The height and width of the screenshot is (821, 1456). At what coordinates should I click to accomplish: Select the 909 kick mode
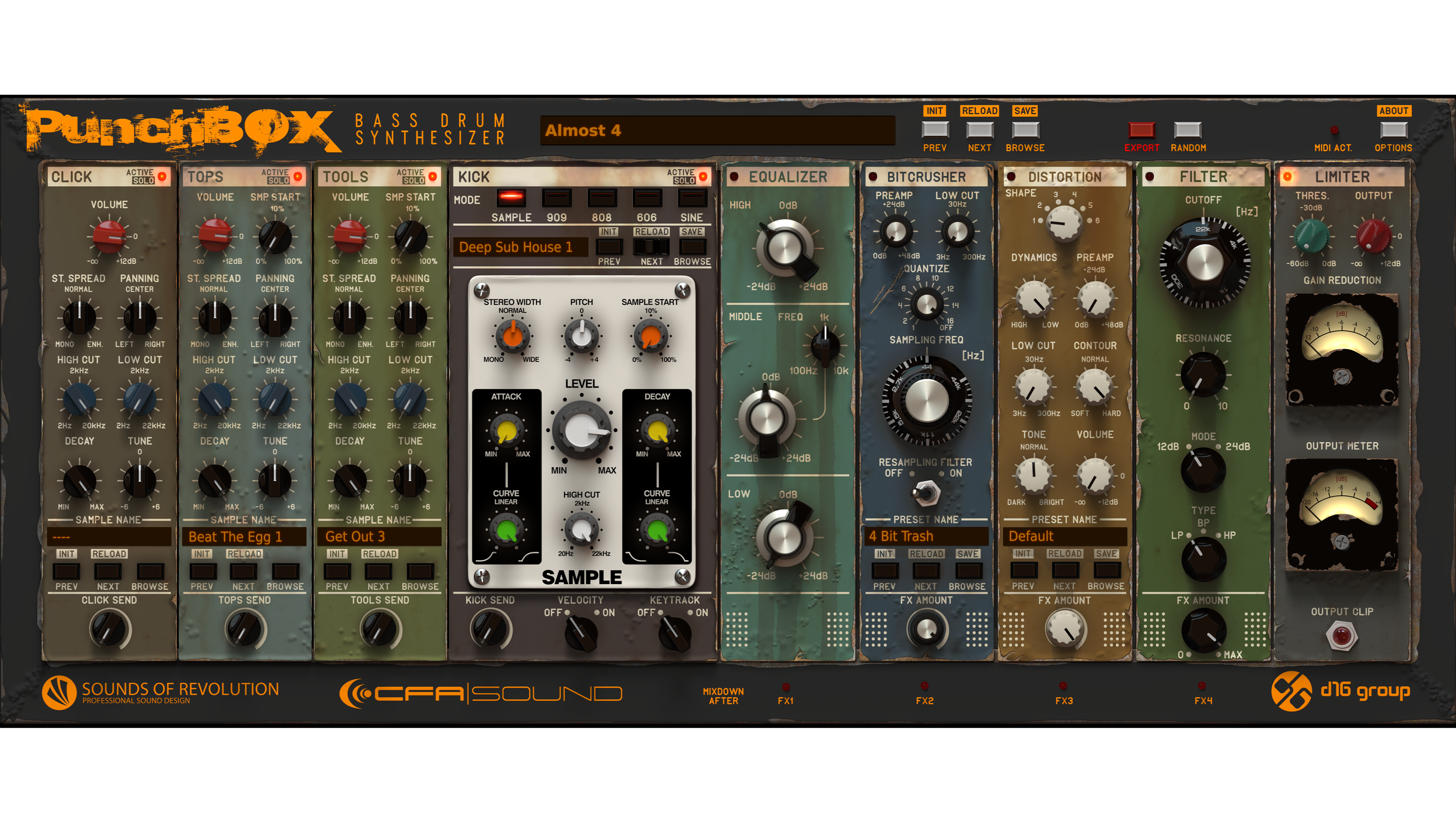(557, 198)
